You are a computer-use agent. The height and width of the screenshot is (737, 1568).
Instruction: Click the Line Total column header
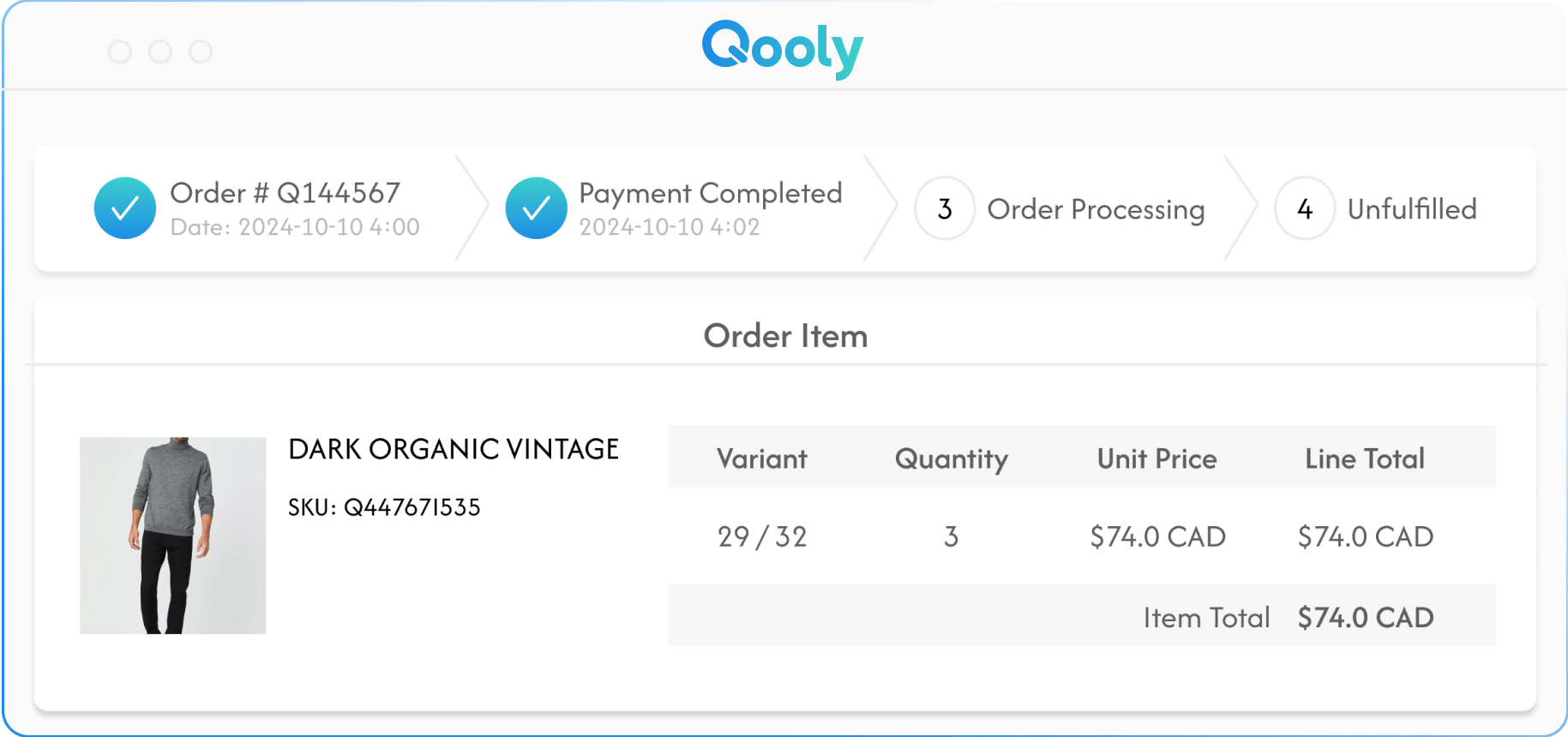[x=1365, y=459]
